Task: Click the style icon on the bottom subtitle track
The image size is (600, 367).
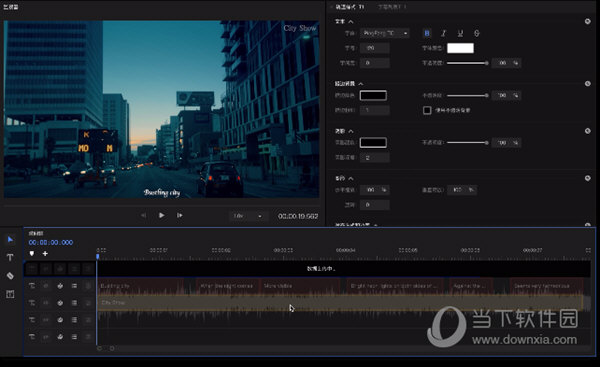Action: click(60, 337)
